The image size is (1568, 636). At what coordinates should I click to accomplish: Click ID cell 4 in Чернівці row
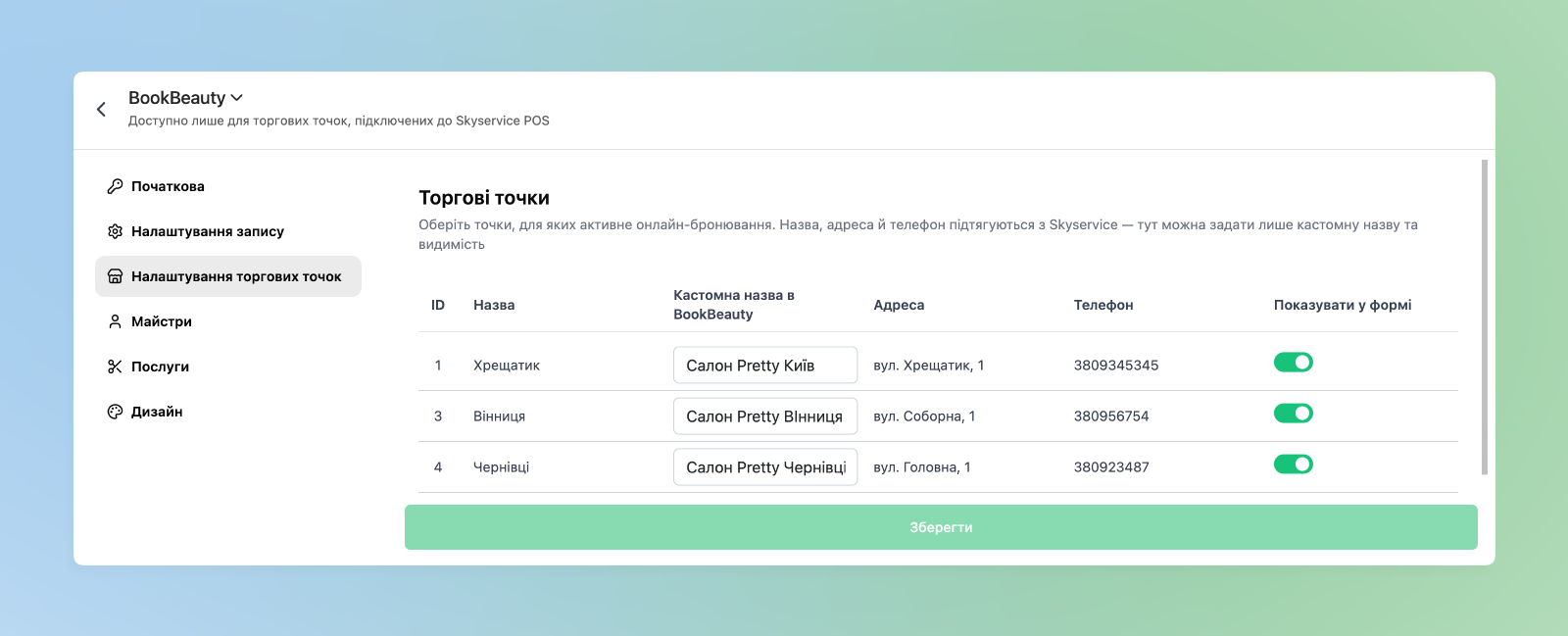pyautogui.click(x=438, y=467)
